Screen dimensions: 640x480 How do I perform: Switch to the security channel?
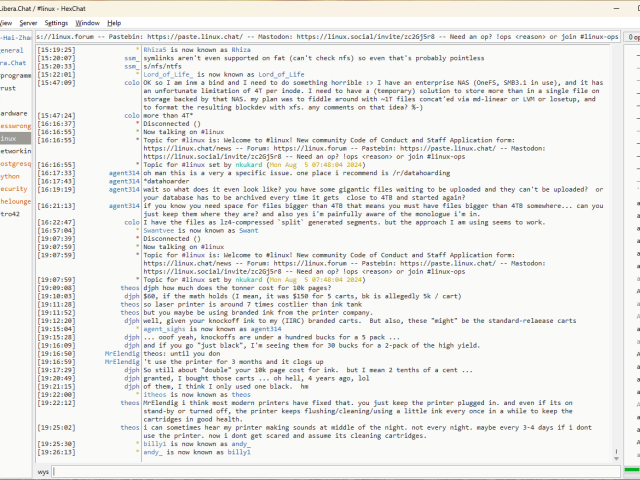click(x=13, y=188)
